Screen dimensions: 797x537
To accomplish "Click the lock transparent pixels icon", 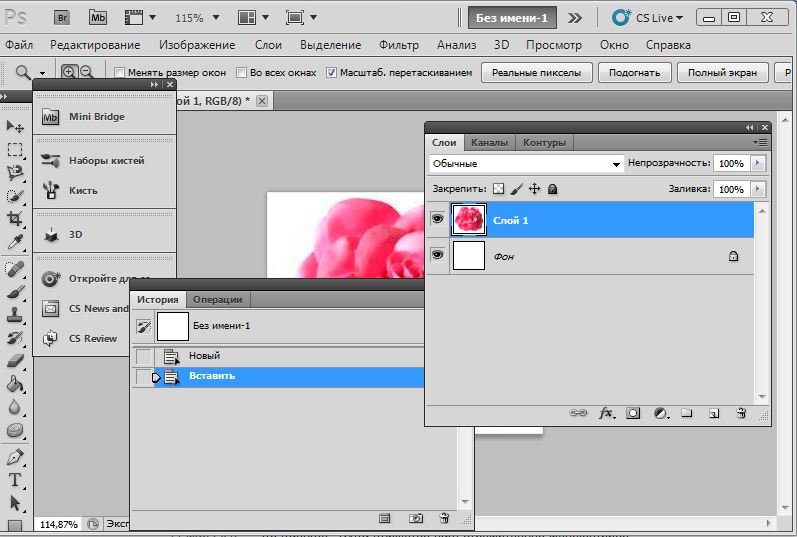I will click(x=498, y=188).
